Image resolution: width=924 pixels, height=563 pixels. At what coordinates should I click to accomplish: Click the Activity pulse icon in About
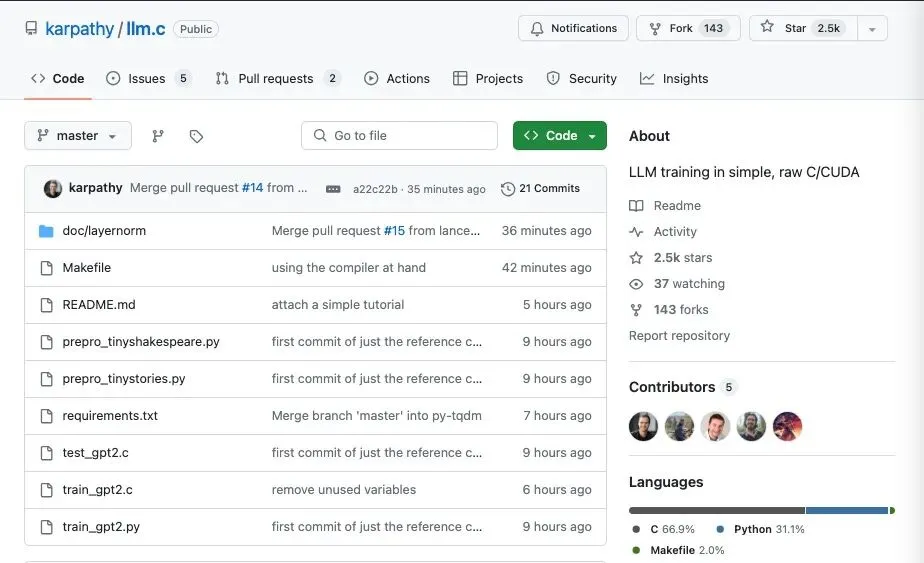pos(636,232)
